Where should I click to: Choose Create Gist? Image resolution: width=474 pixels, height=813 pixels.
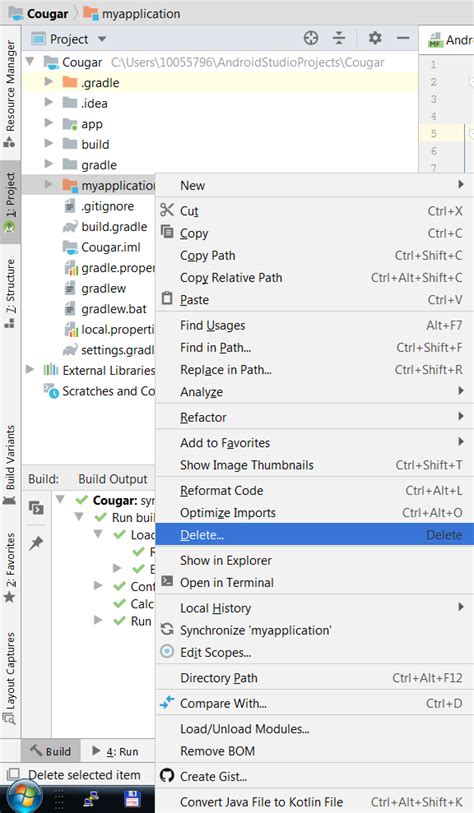point(315,777)
